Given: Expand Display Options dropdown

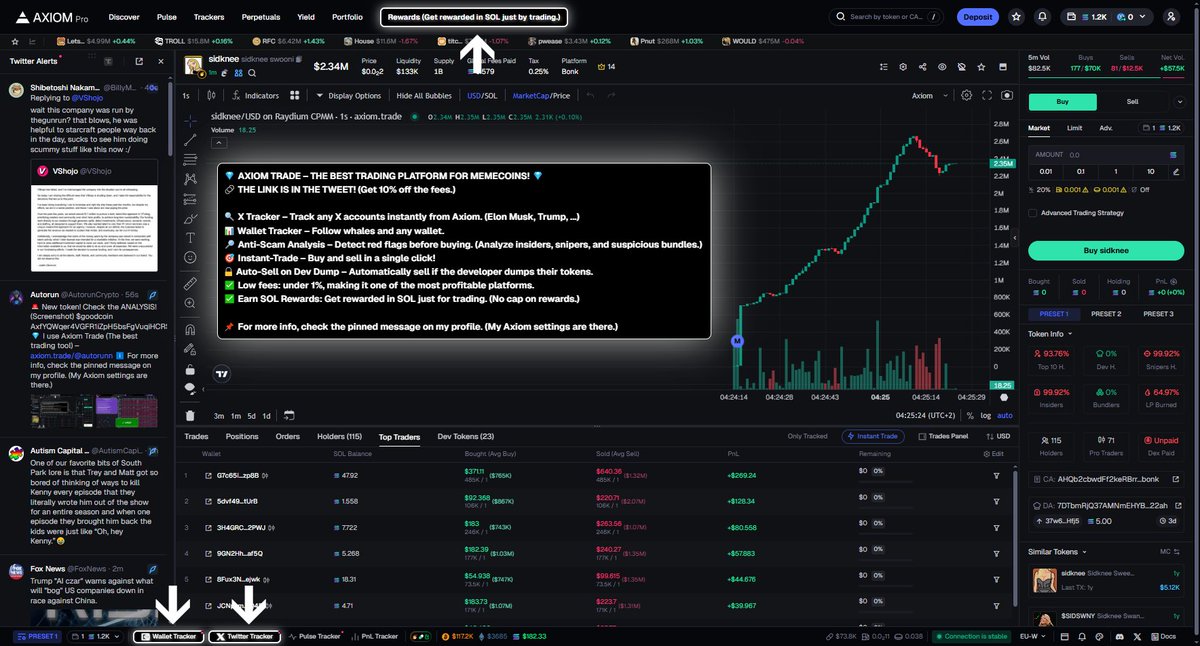Looking at the screenshot, I should [x=348, y=96].
